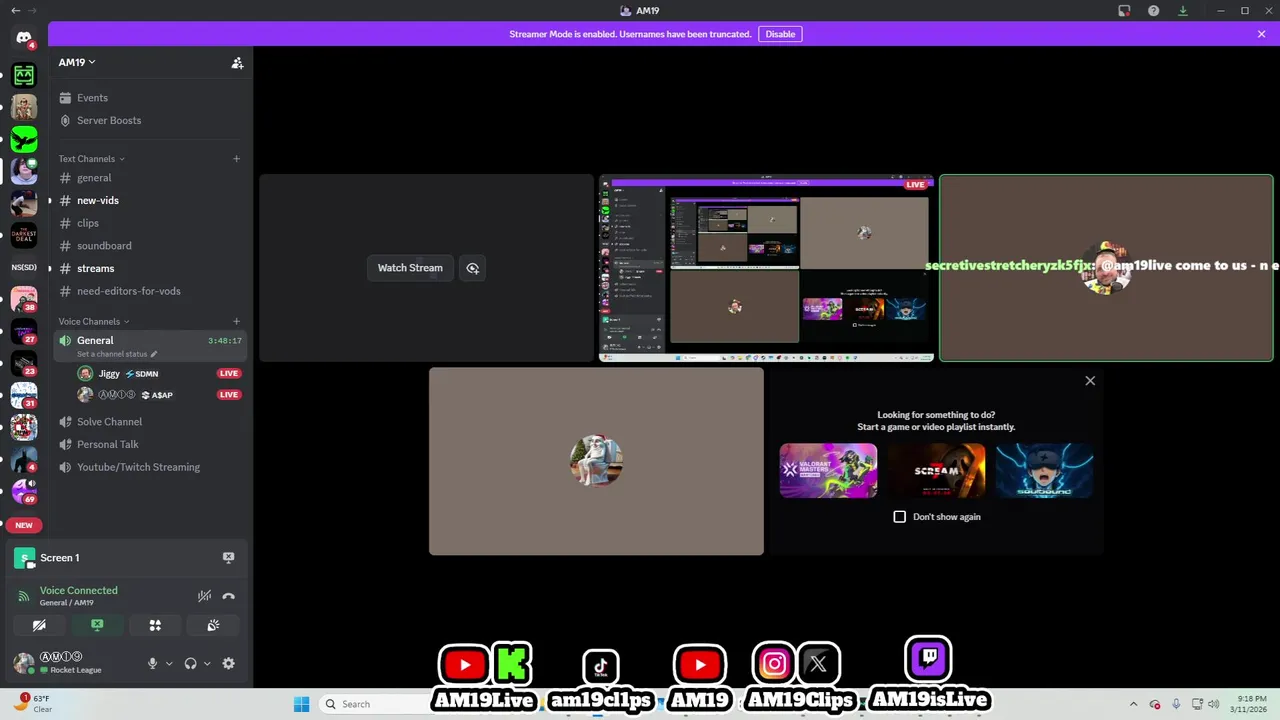Image resolution: width=1280 pixels, height=720 pixels.
Task: Start the third VR headset activity card
Action: tap(1044, 470)
